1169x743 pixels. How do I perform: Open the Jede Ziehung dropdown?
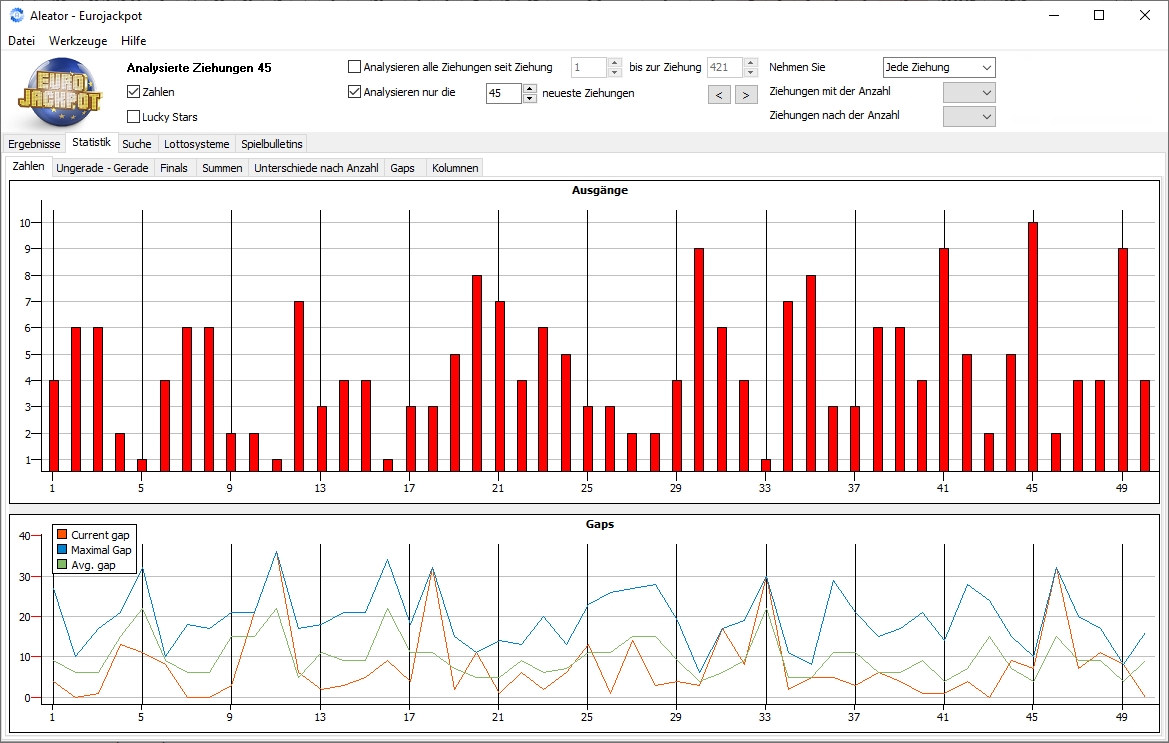pos(939,67)
